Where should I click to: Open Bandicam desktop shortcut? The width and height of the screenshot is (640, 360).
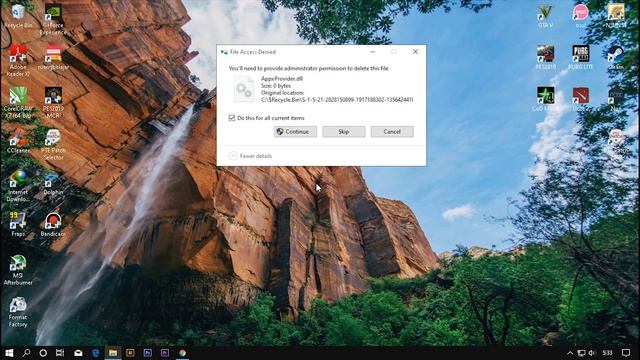point(53,224)
